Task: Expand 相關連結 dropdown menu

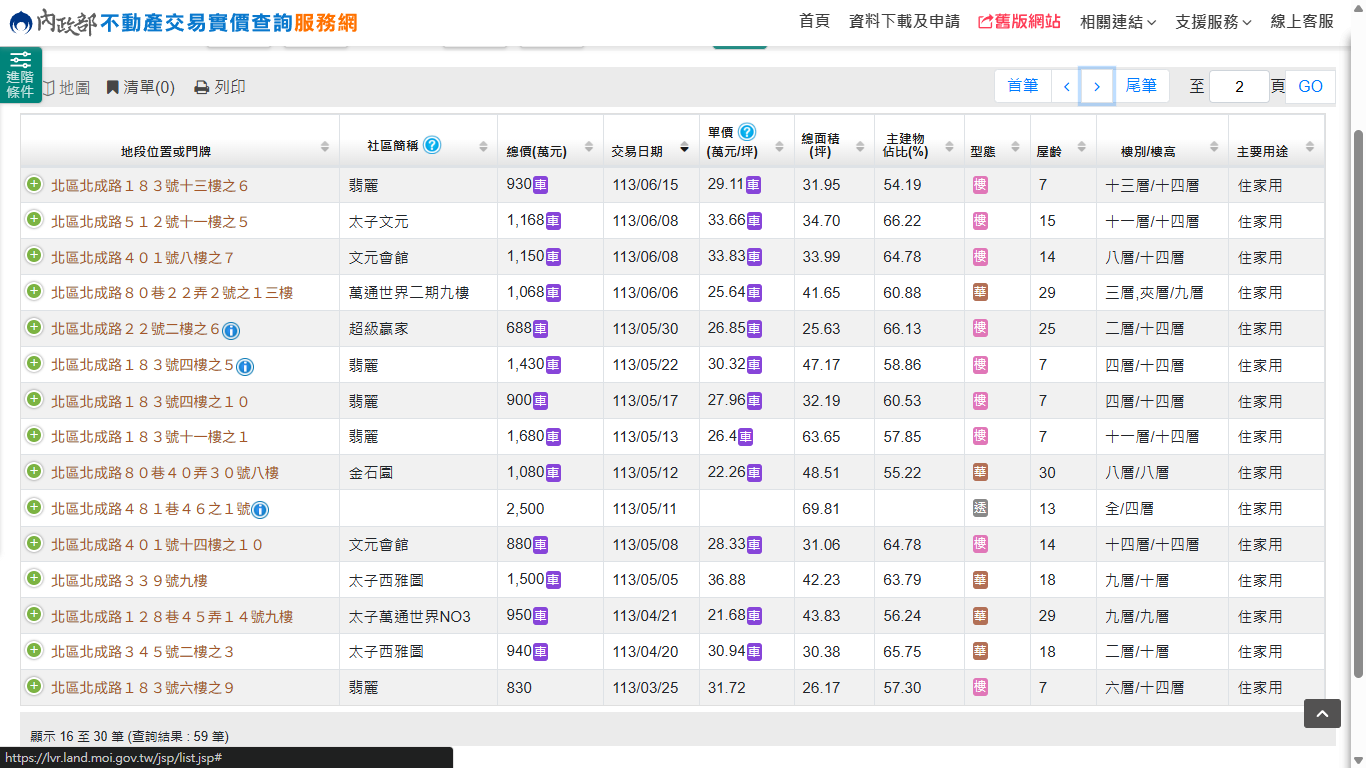Action: (x=1118, y=21)
